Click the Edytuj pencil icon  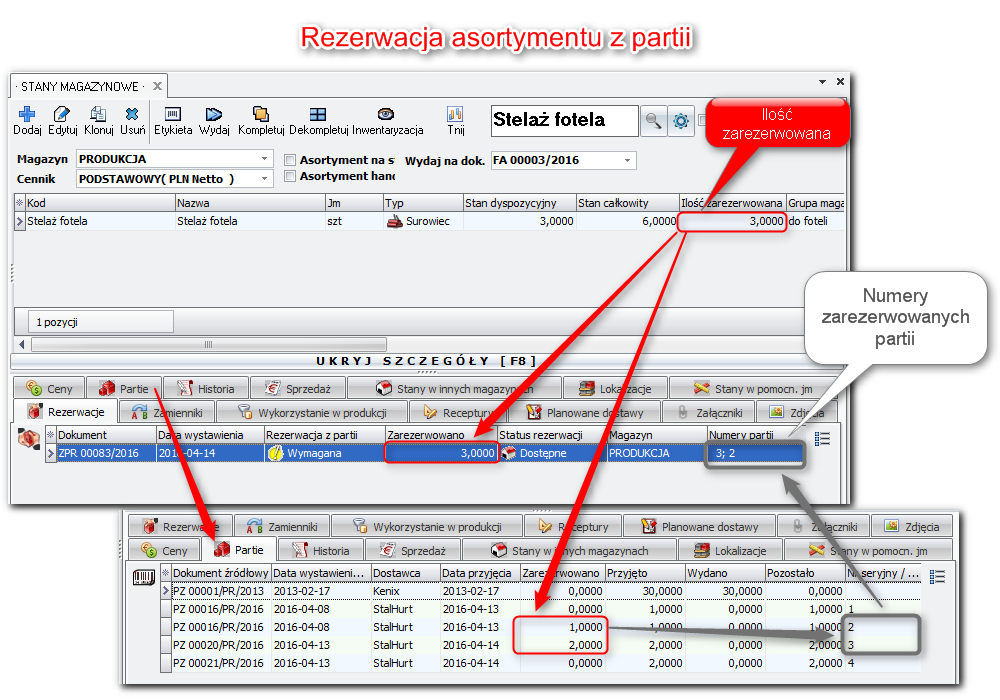tap(62, 115)
